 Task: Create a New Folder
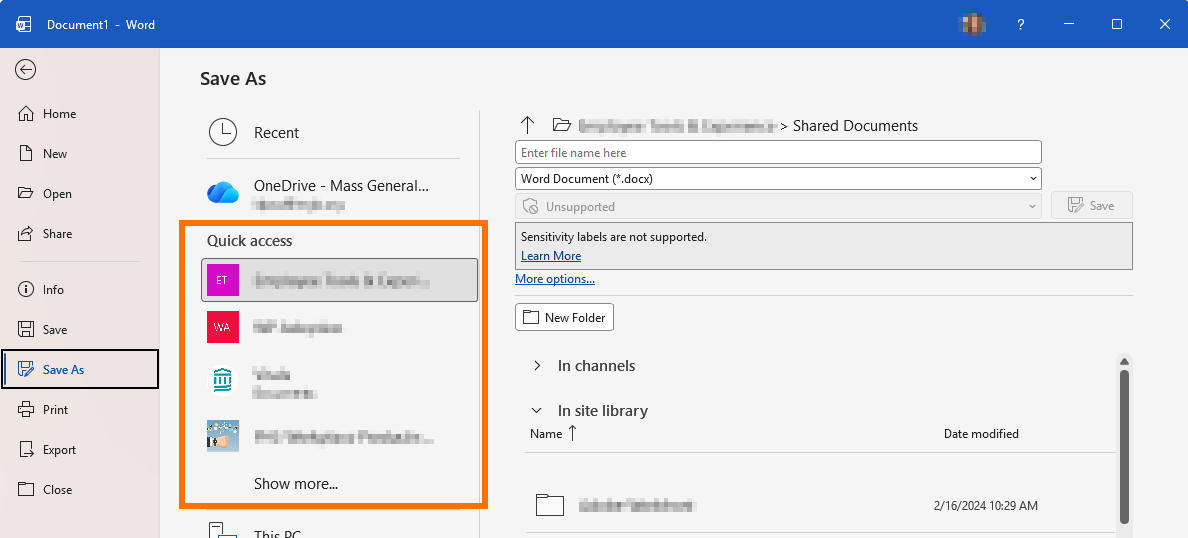tap(564, 317)
